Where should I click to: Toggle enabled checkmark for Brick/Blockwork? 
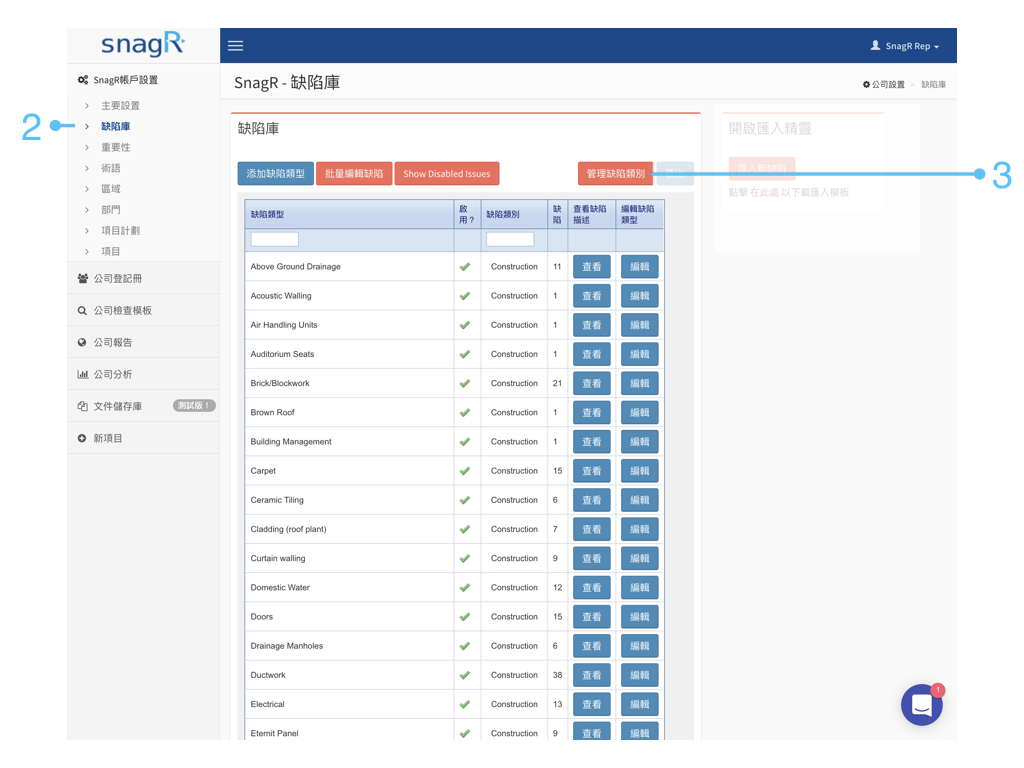(465, 383)
